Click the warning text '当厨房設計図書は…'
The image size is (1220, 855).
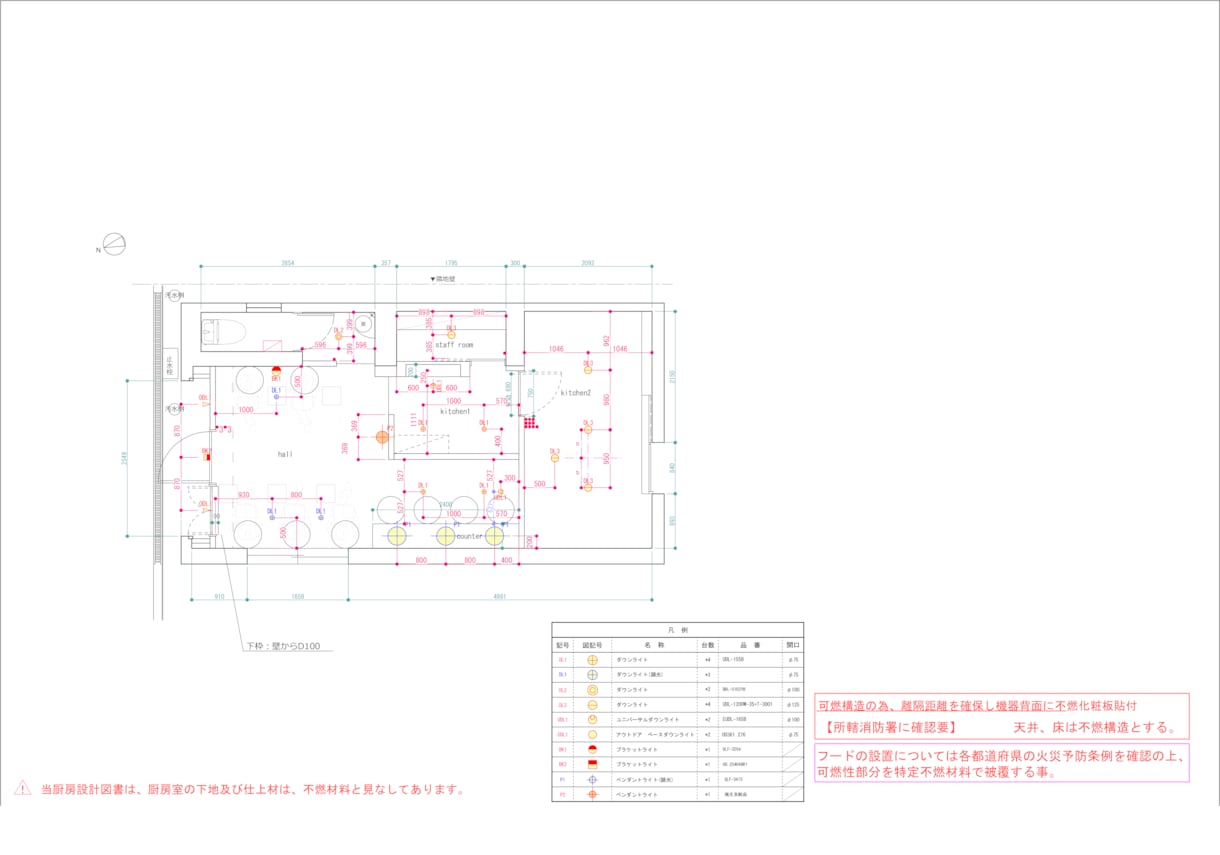tap(253, 789)
